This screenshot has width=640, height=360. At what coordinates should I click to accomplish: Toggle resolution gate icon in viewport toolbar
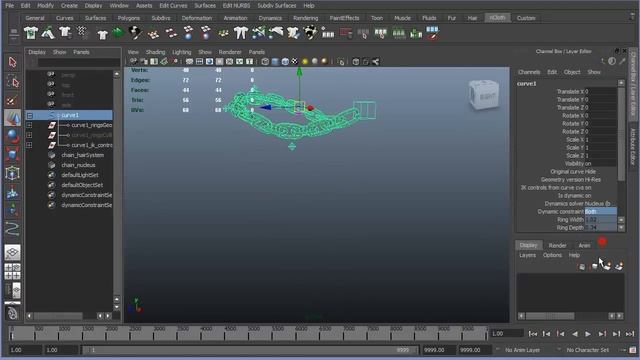coord(209,62)
